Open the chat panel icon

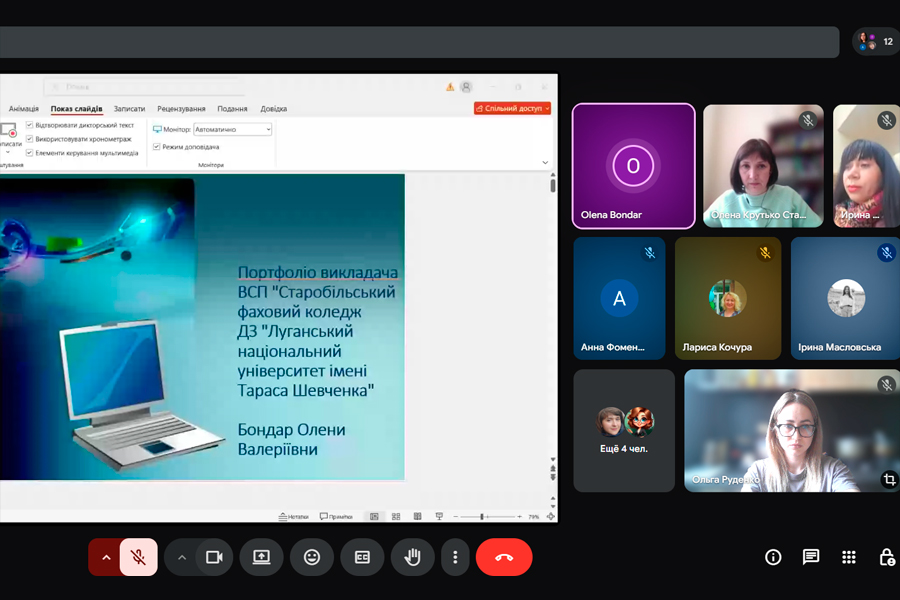click(811, 557)
